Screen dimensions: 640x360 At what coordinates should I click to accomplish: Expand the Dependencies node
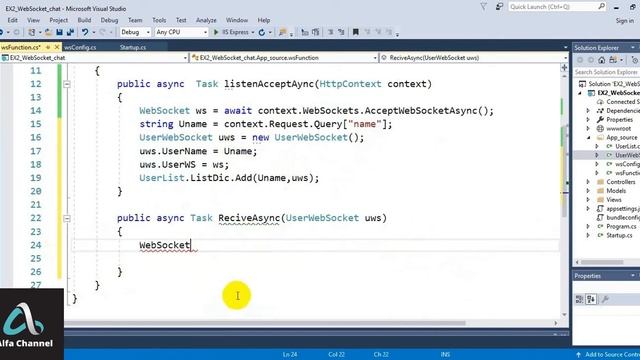pos(589,111)
